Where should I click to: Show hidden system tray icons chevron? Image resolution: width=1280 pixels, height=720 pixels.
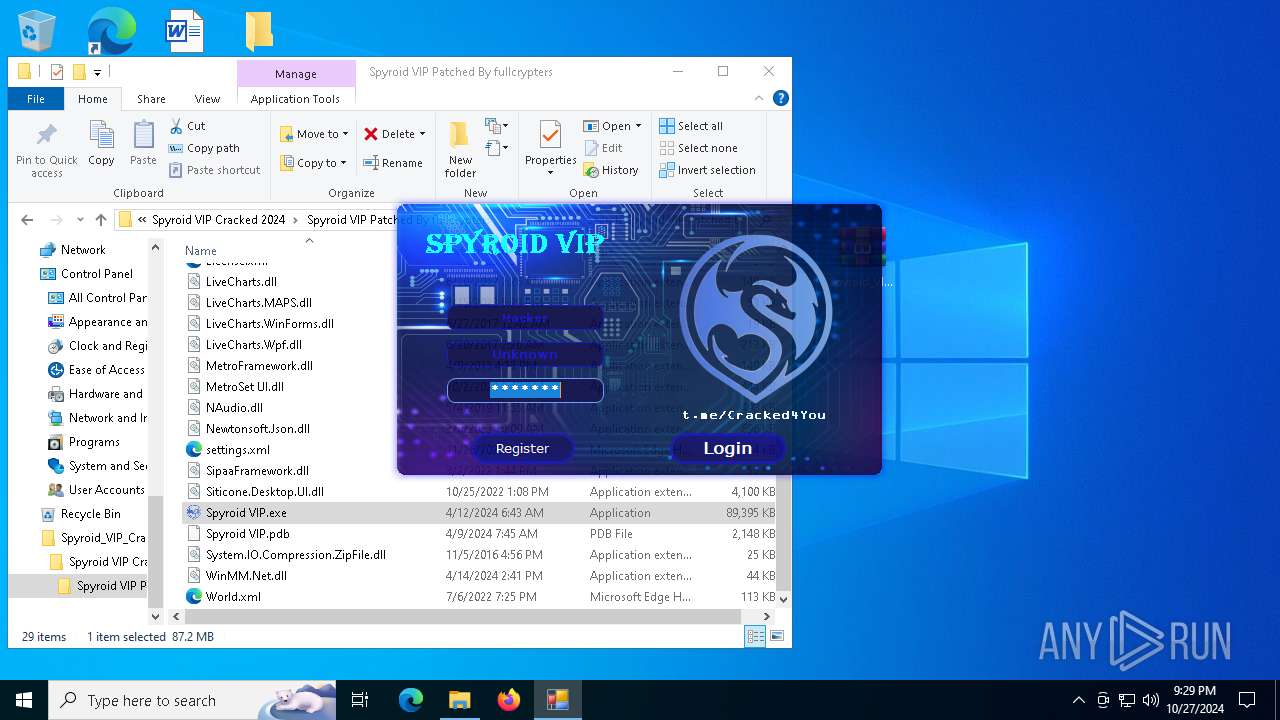1078,700
